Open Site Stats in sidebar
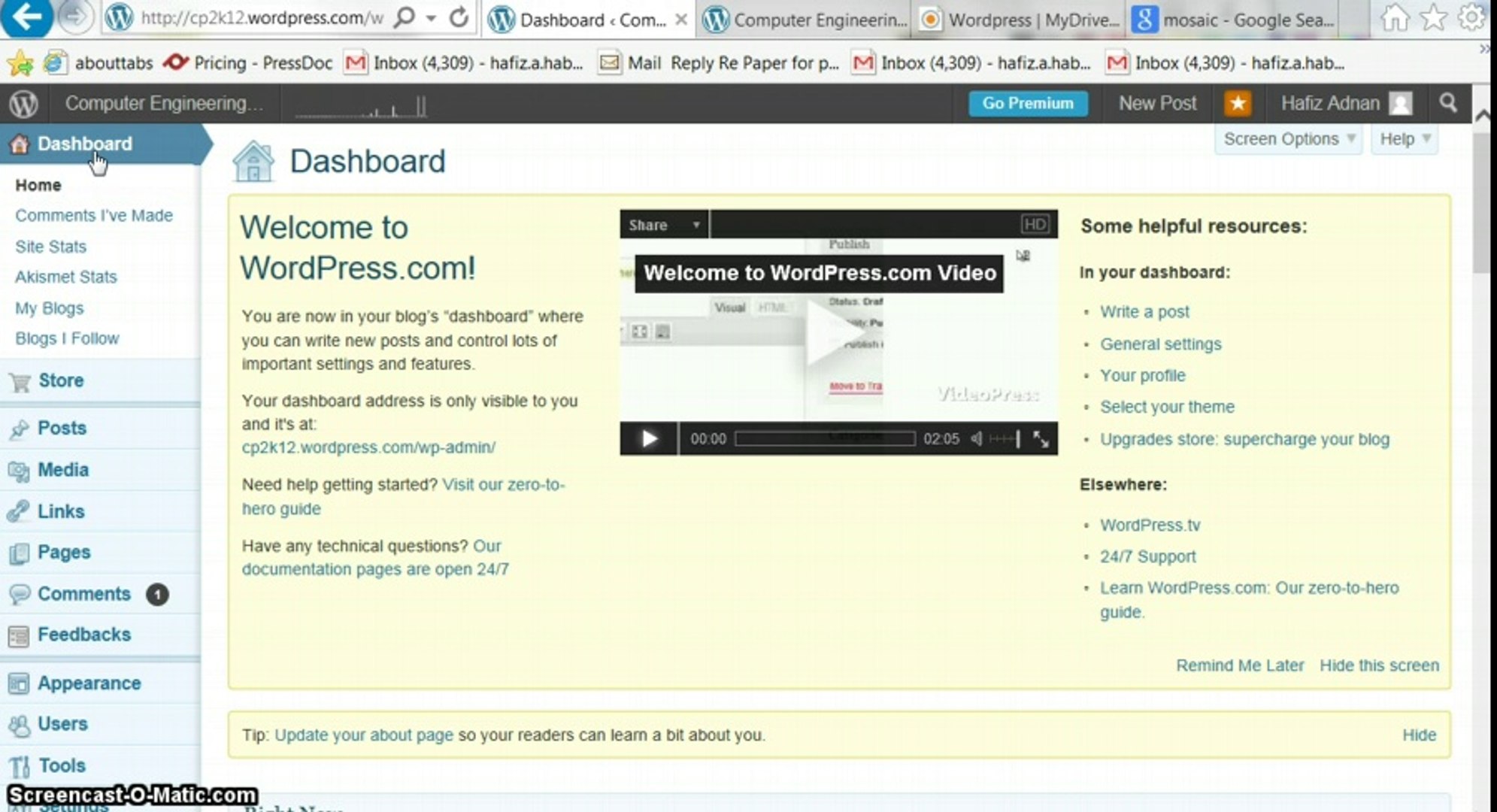Viewport: 1497px width, 812px height. pyautogui.click(x=50, y=247)
